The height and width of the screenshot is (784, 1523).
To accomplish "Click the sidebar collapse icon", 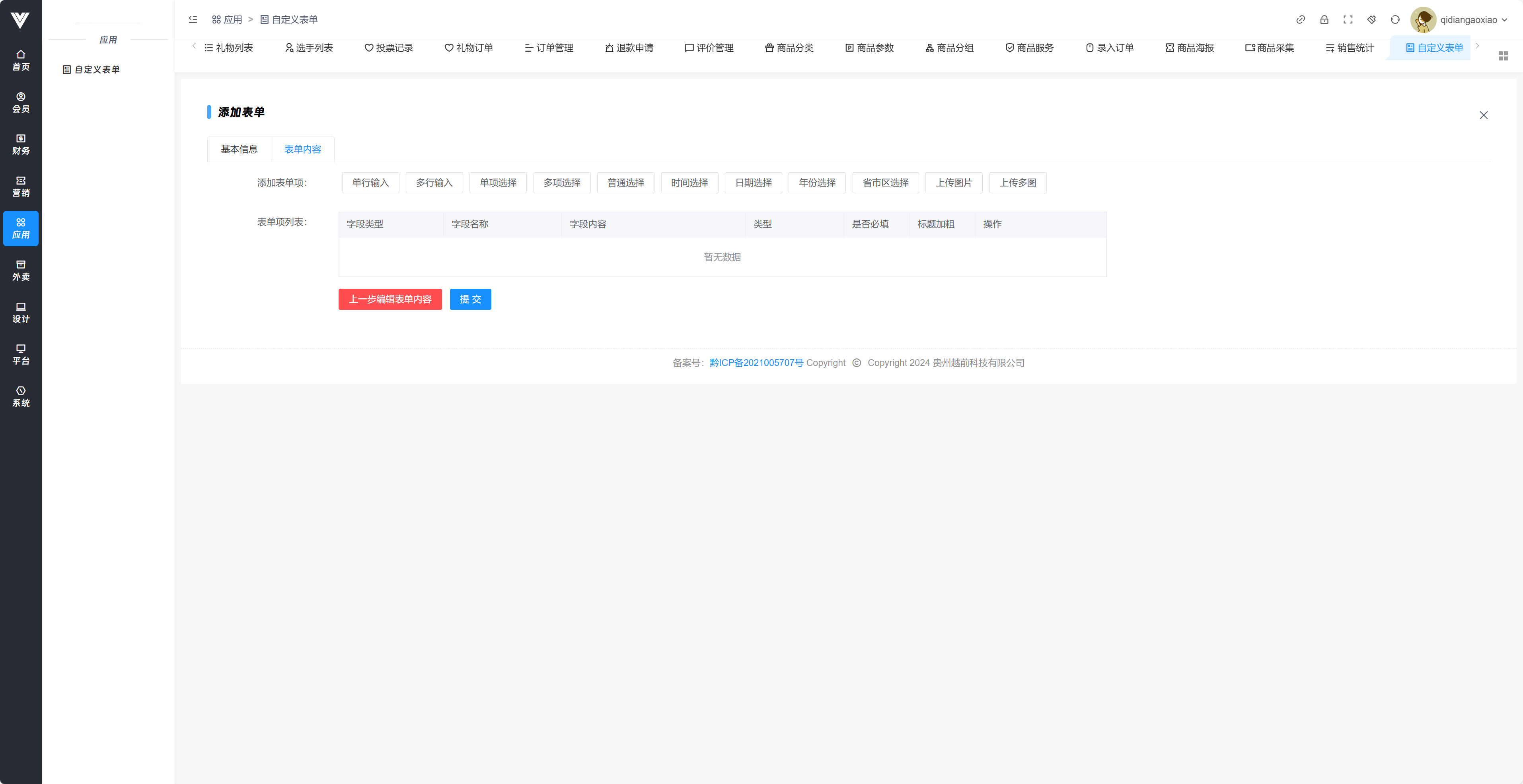I will pos(193,19).
